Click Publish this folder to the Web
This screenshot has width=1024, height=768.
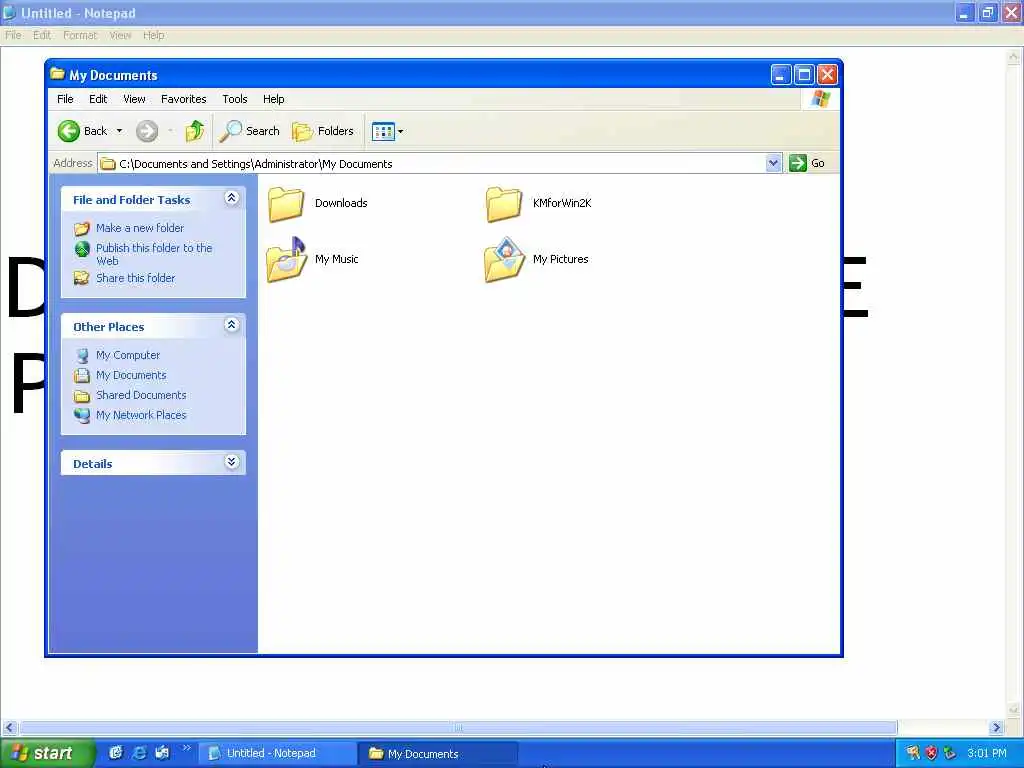[x=154, y=255]
